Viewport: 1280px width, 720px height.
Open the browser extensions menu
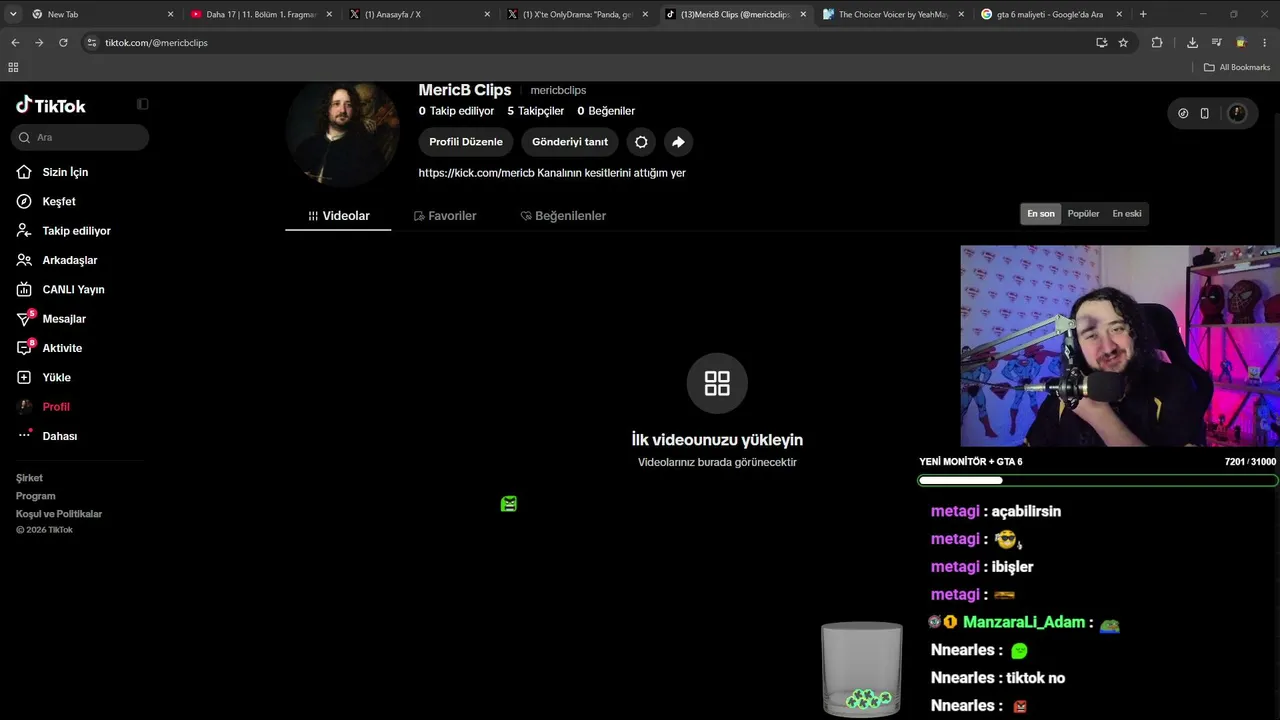point(1157,43)
